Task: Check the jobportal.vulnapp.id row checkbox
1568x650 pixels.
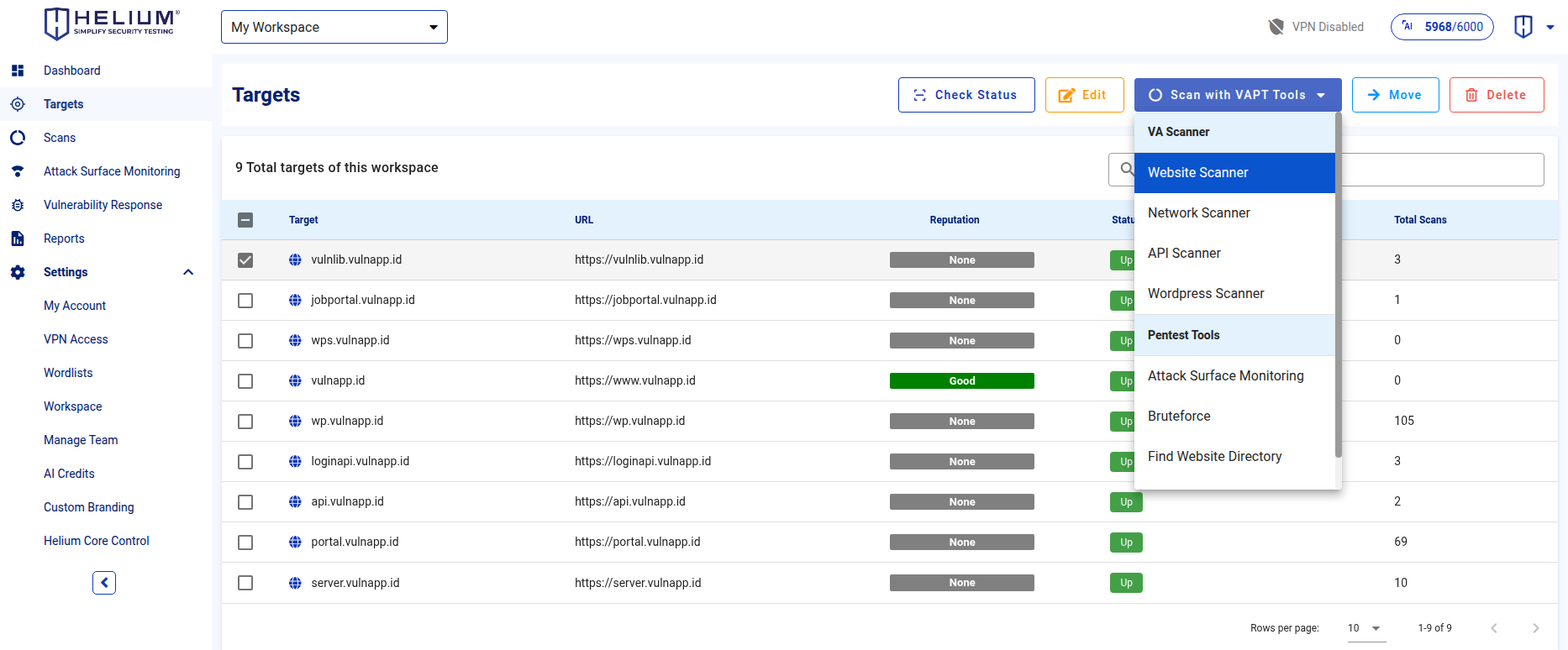Action: pyautogui.click(x=245, y=301)
